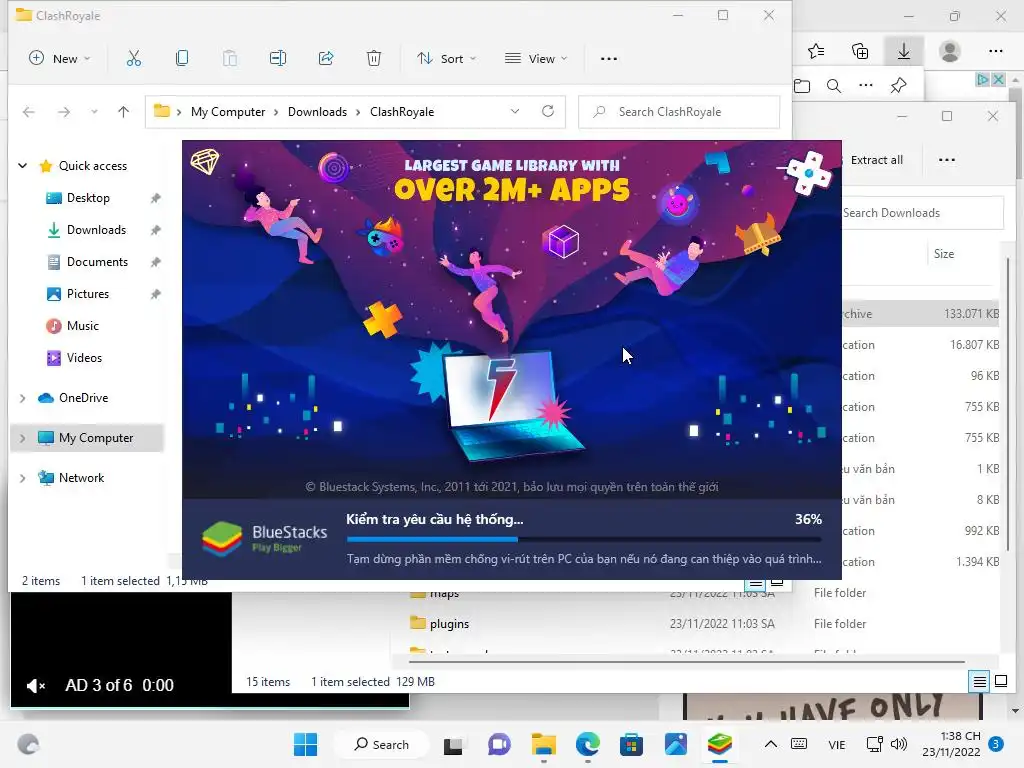Viewport: 1024px width, 768px height.
Task: Click the Delete trash icon in ClashRoyale toolbar
Action: (x=374, y=59)
